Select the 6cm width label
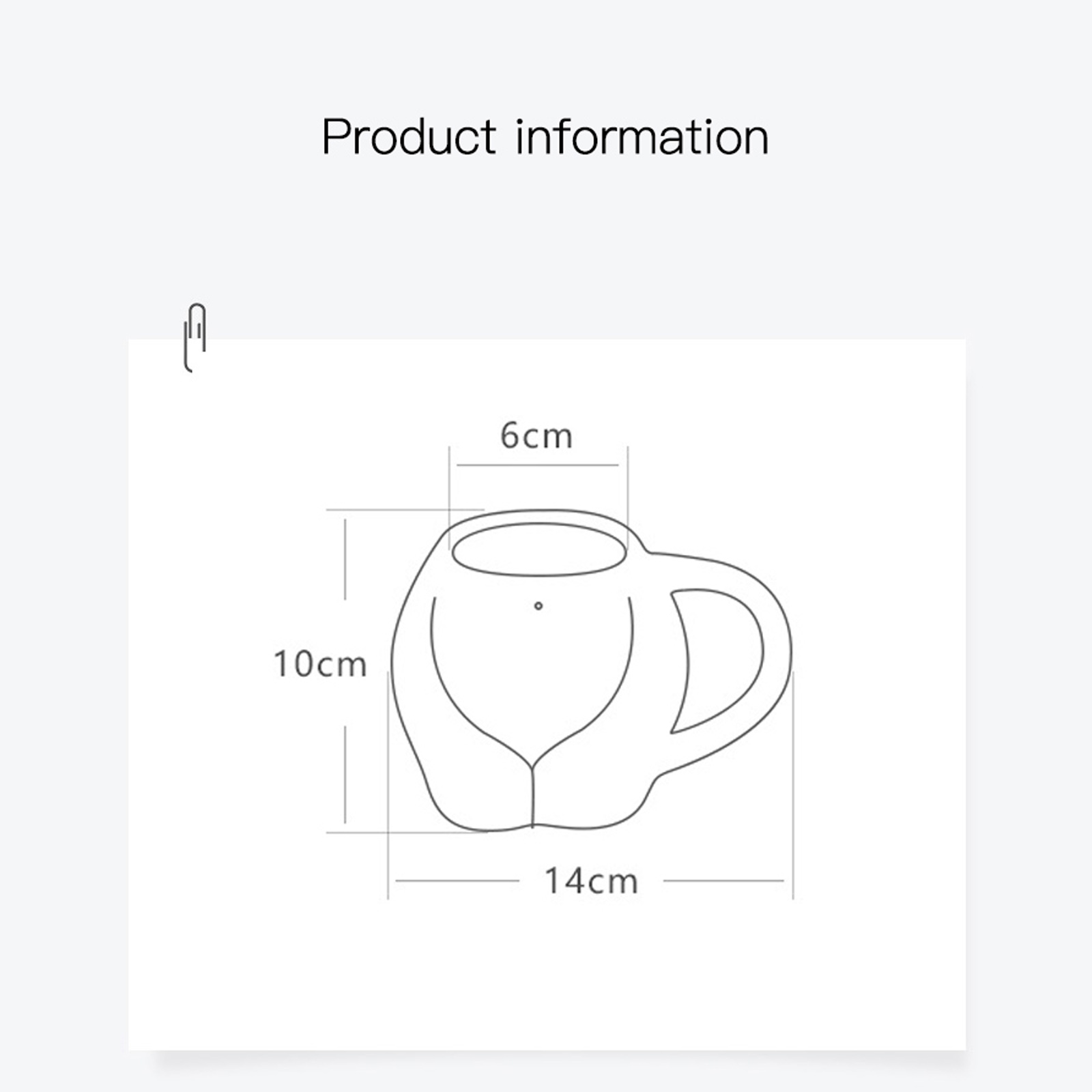Viewport: 1092px width, 1092px height. click(x=536, y=435)
